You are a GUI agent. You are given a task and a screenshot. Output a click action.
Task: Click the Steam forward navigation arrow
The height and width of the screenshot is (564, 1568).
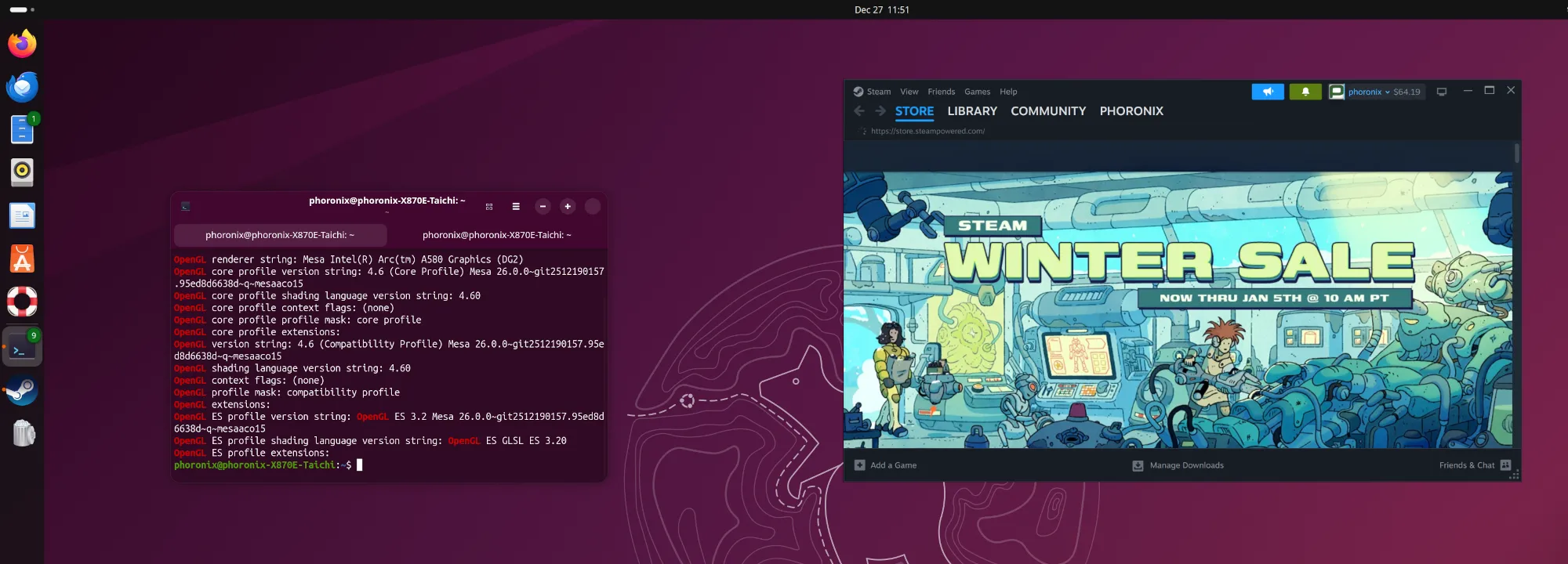click(880, 111)
